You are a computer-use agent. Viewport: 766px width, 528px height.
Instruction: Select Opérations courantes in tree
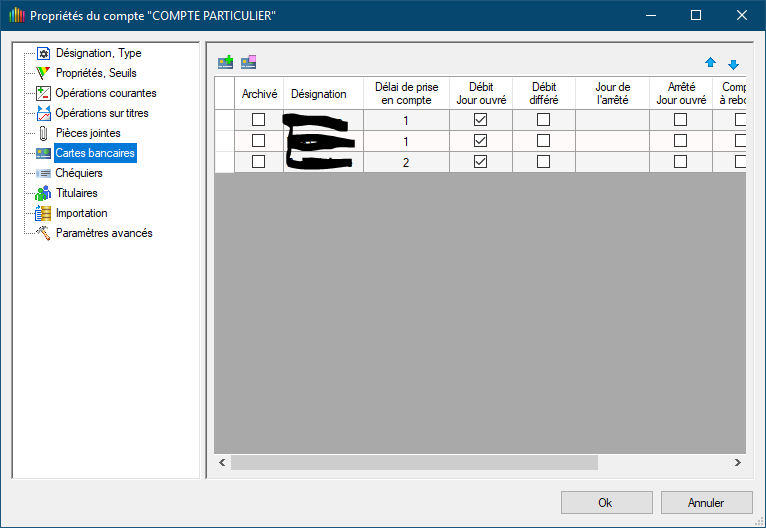(106, 93)
